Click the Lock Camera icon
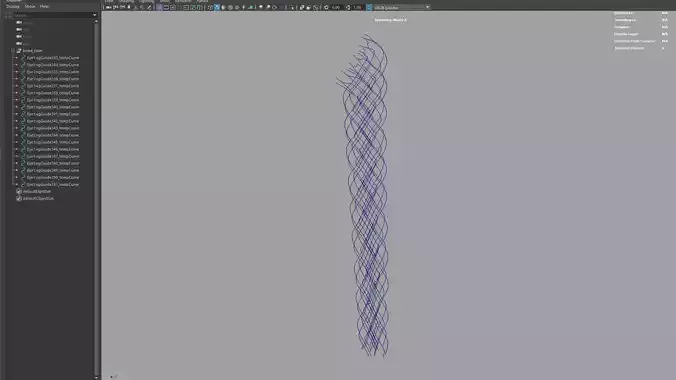676x380 pixels. pyautogui.click(x=116, y=7)
